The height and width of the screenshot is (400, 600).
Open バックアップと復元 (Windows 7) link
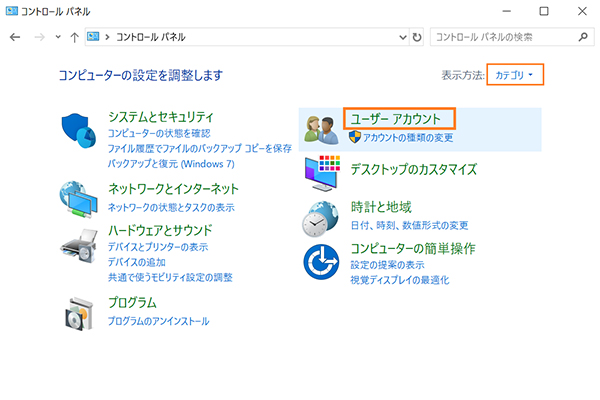(171, 164)
